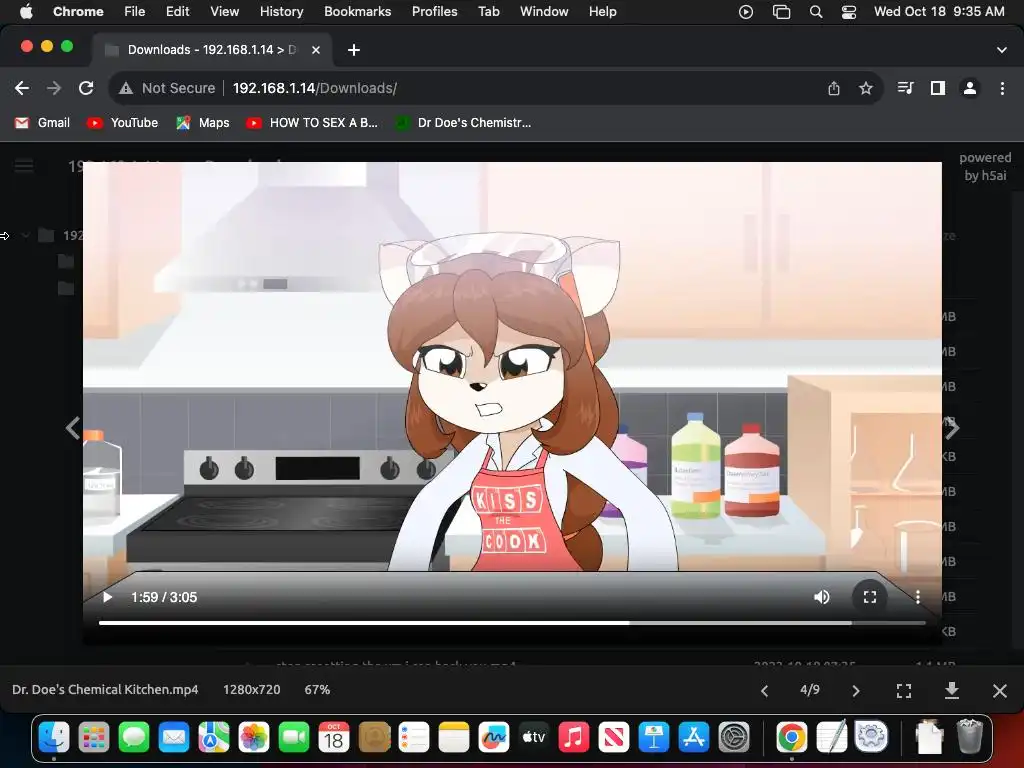Viewport: 1024px width, 768px height.
Task: Open App Store from the Dock
Action: coord(694,738)
